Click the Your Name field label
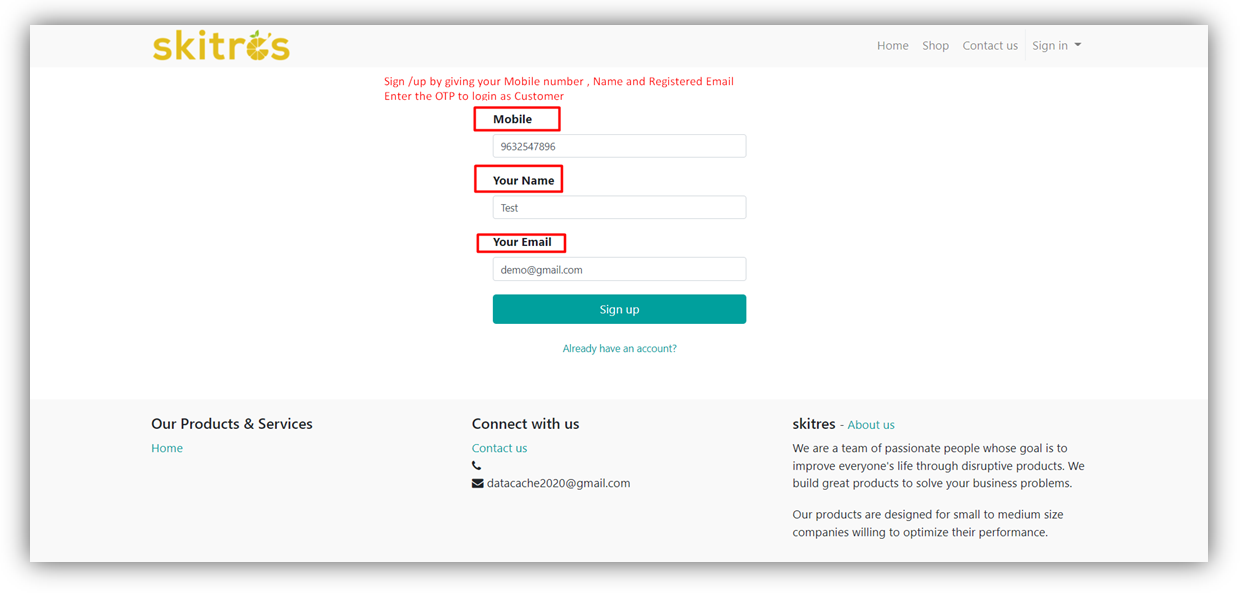 click(523, 181)
